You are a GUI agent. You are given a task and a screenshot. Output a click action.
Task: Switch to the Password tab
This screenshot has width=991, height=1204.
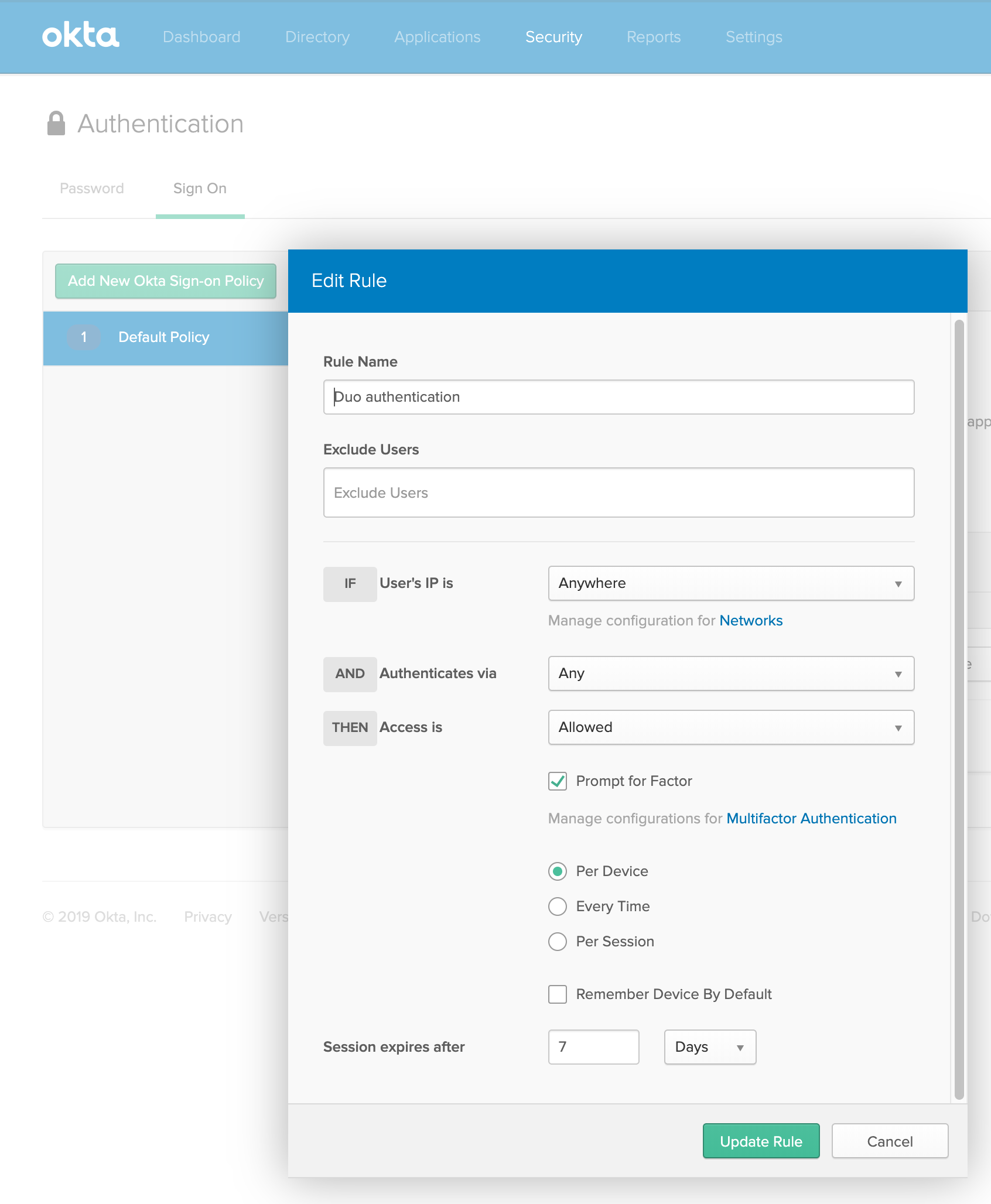91,188
